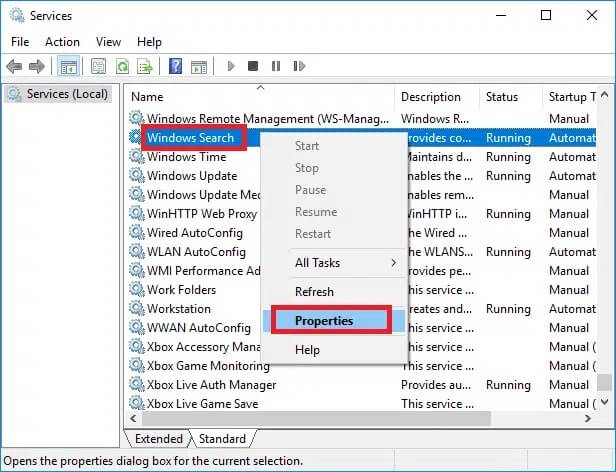Image resolution: width=616 pixels, height=472 pixels.
Task: Open the File menu
Action: pos(20,42)
